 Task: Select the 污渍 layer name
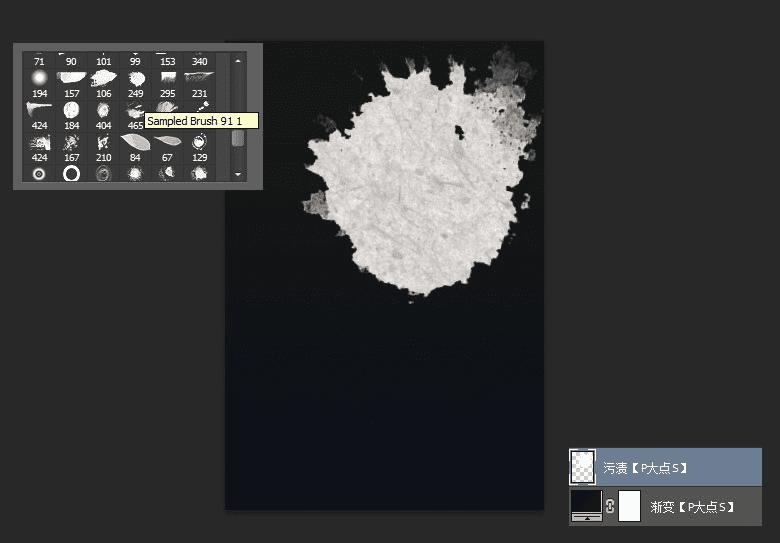(644, 468)
